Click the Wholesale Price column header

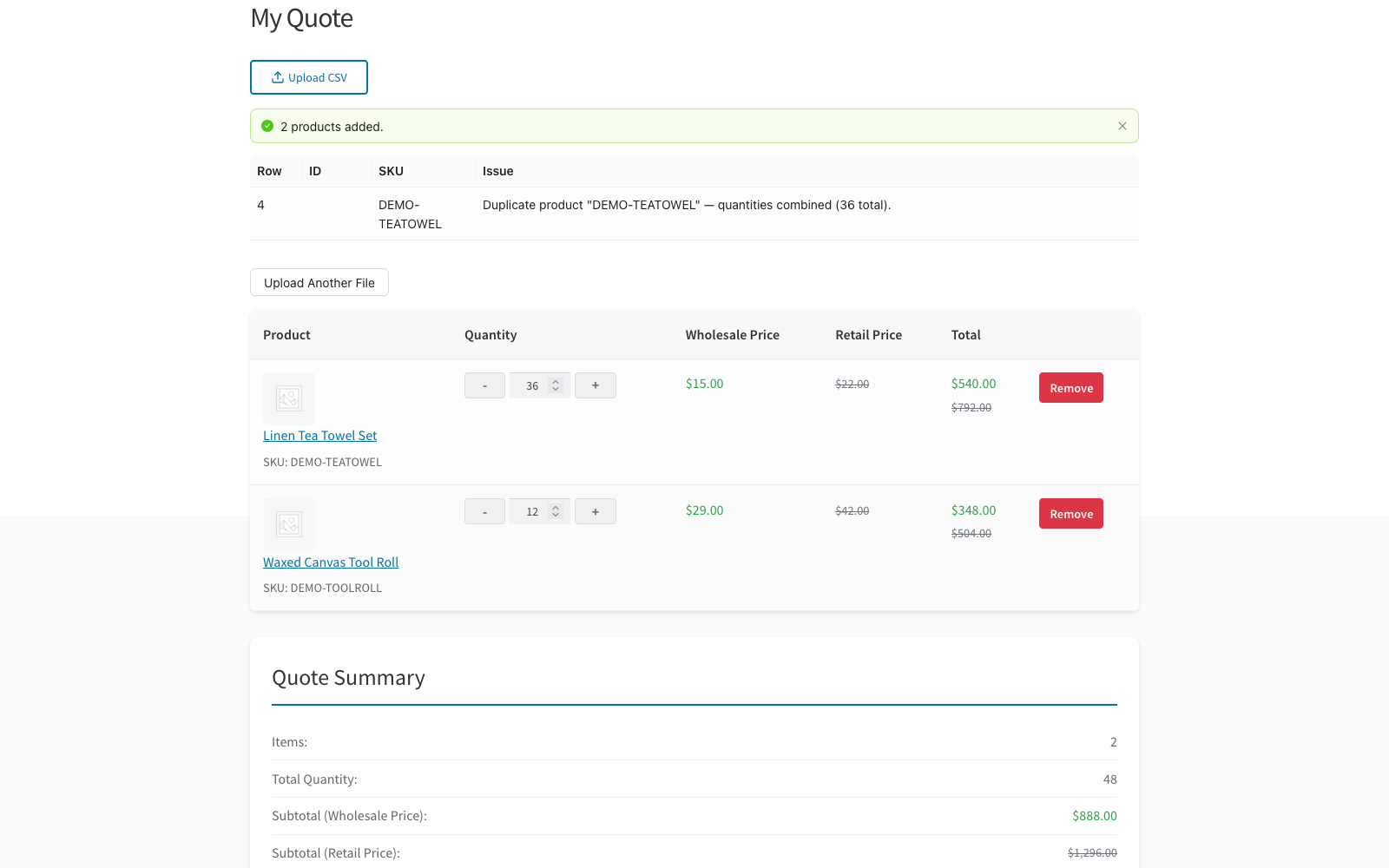(732, 335)
